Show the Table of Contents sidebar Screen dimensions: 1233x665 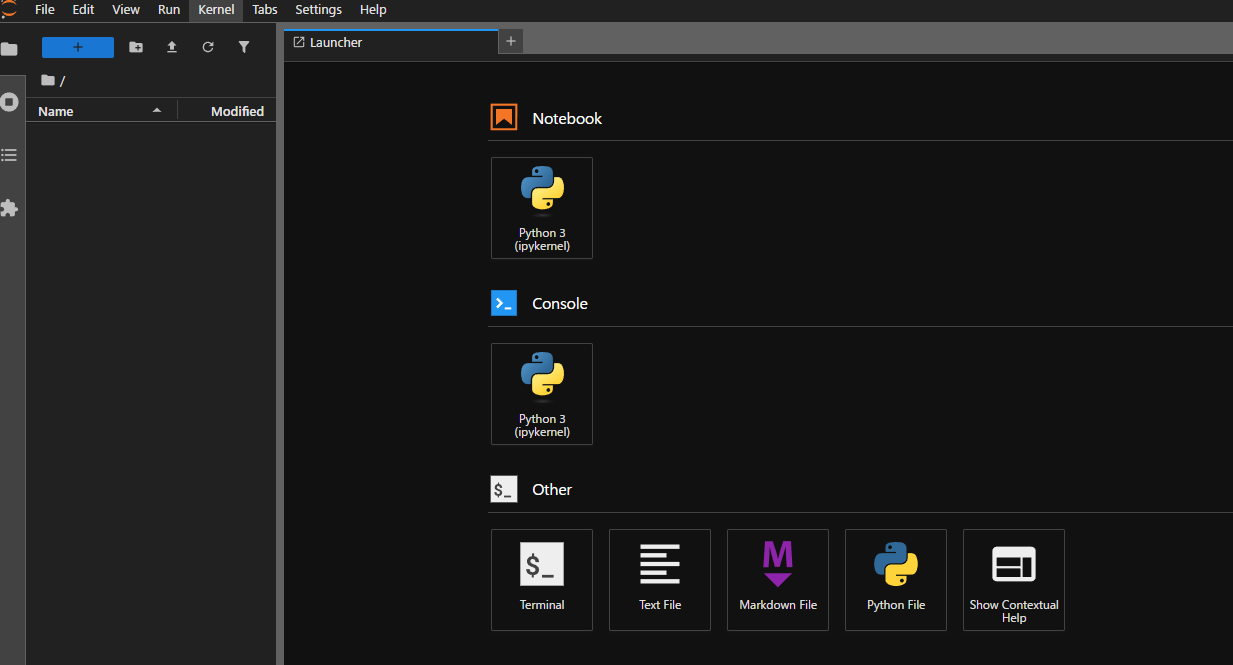[10, 155]
